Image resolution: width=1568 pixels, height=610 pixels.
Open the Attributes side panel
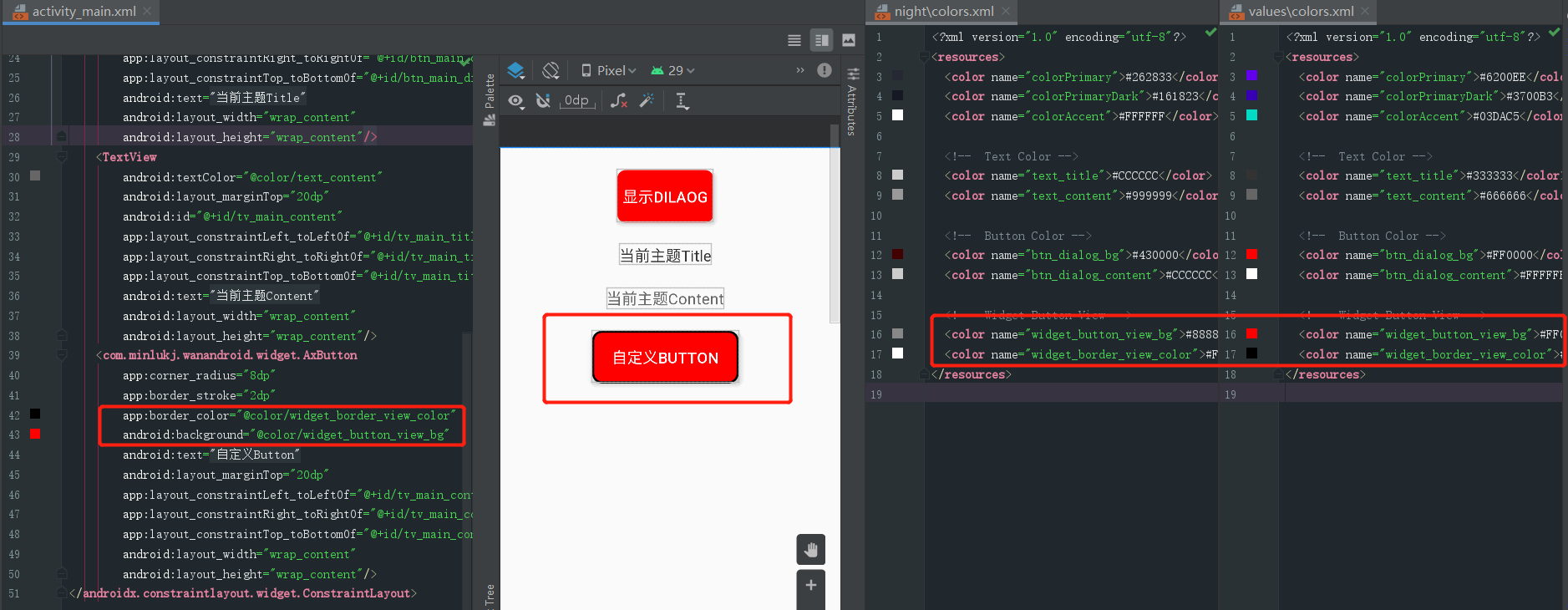tap(852, 101)
